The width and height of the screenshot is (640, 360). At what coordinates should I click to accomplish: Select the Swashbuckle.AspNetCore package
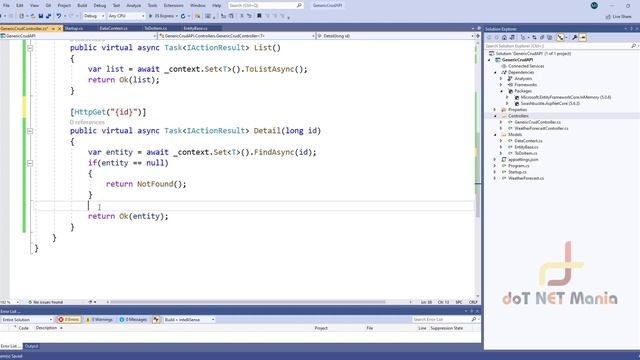550,104
